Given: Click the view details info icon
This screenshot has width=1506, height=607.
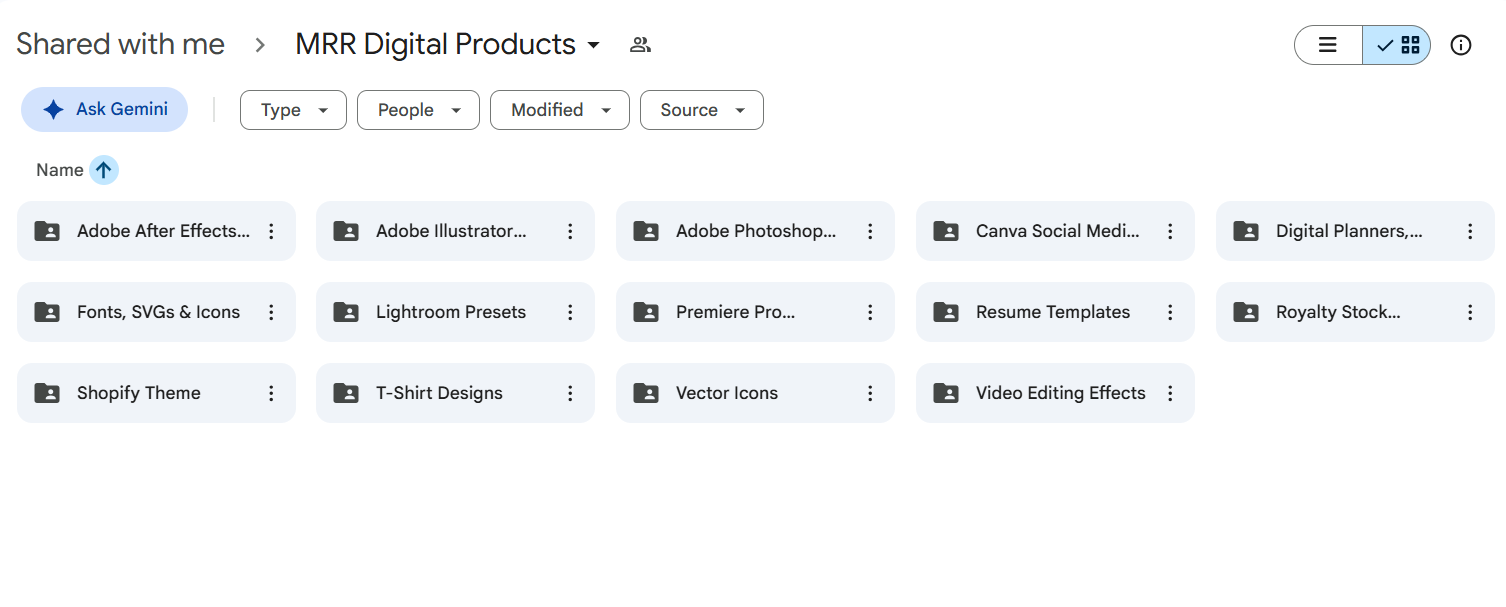Looking at the screenshot, I should (x=1461, y=45).
